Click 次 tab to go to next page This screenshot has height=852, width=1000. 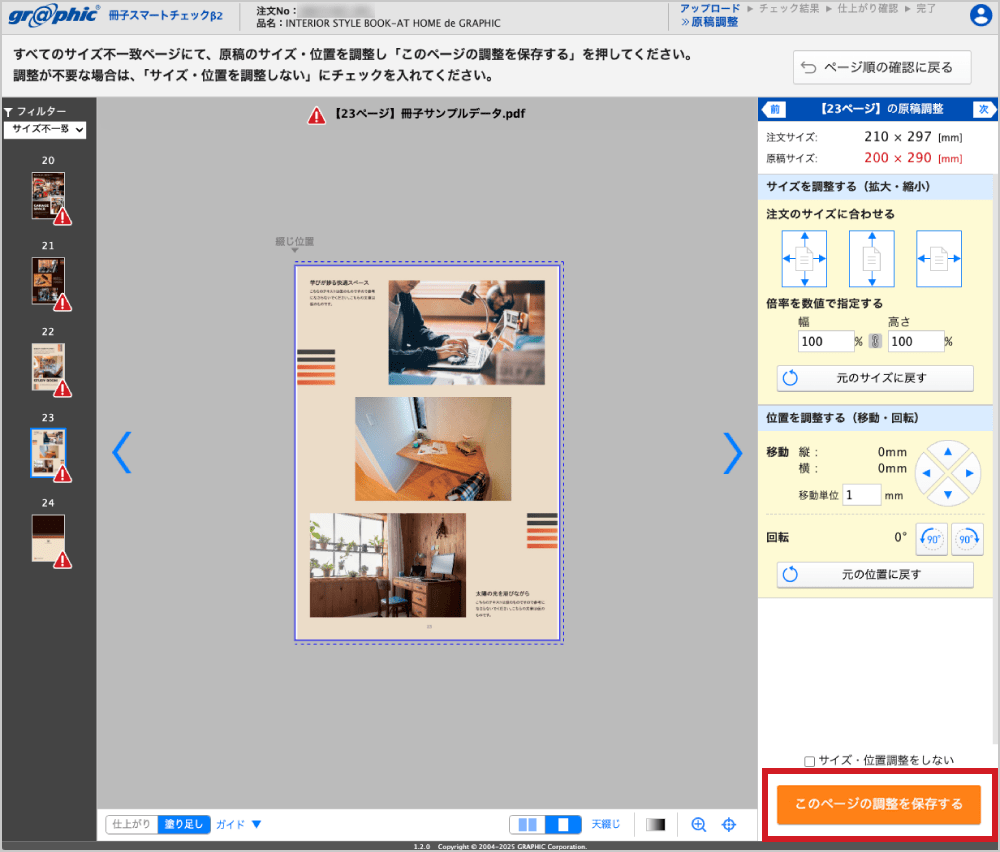pyautogui.click(x=983, y=109)
